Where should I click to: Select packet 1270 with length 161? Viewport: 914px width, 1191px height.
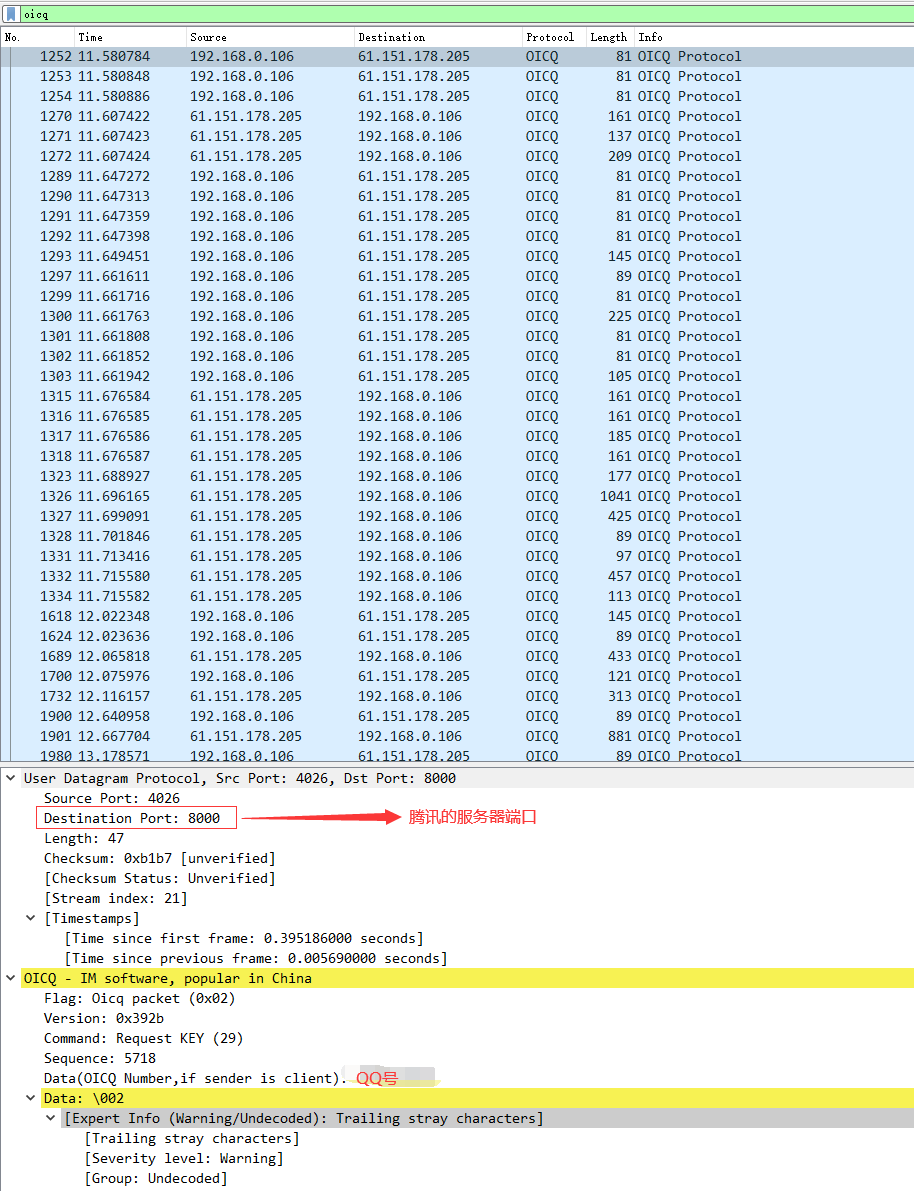coord(457,116)
